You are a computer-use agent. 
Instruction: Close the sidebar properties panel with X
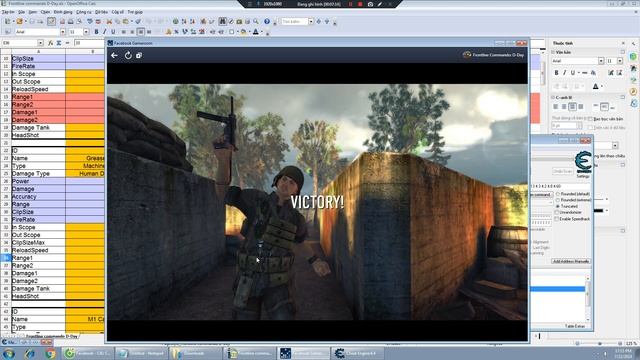tap(623, 43)
